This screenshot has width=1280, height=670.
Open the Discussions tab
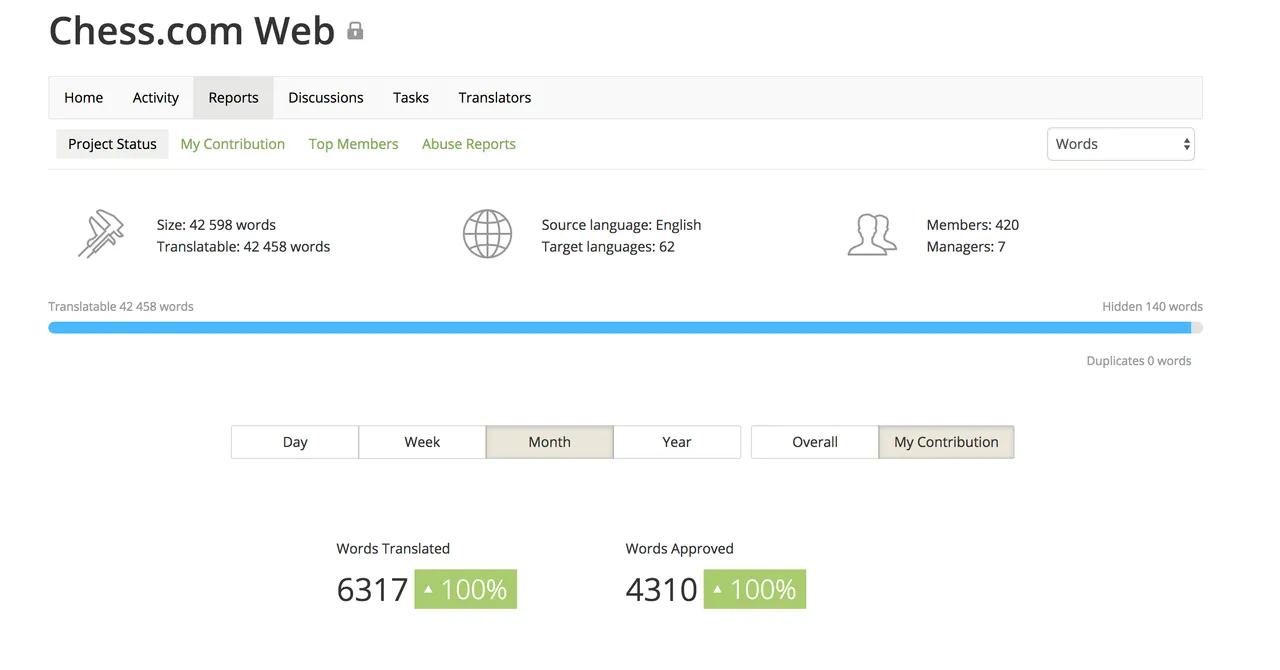pos(326,98)
